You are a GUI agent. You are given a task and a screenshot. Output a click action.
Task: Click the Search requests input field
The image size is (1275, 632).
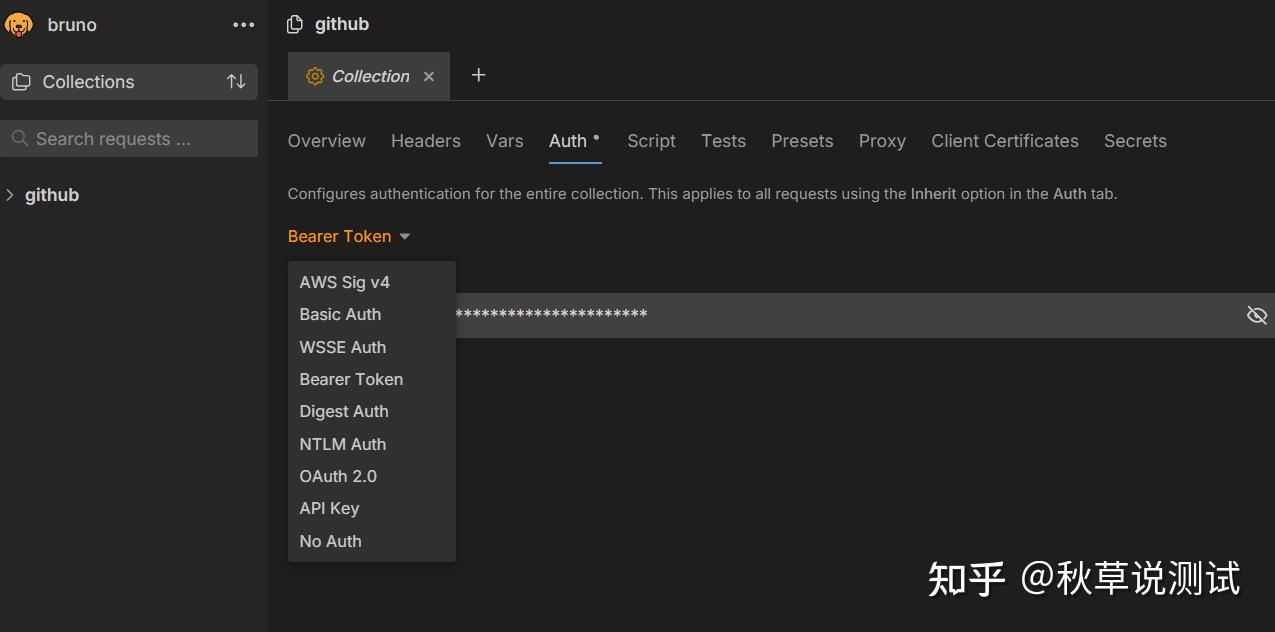click(129, 139)
